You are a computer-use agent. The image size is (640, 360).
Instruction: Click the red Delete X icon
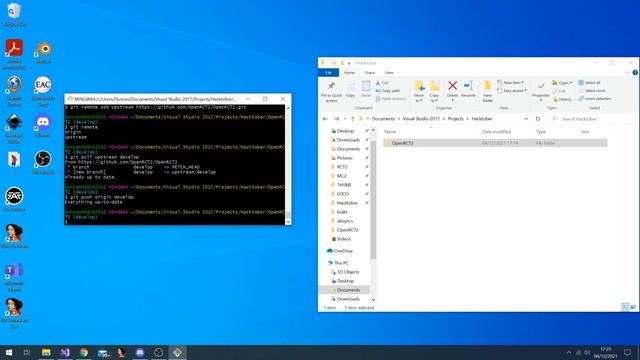click(452, 85)
